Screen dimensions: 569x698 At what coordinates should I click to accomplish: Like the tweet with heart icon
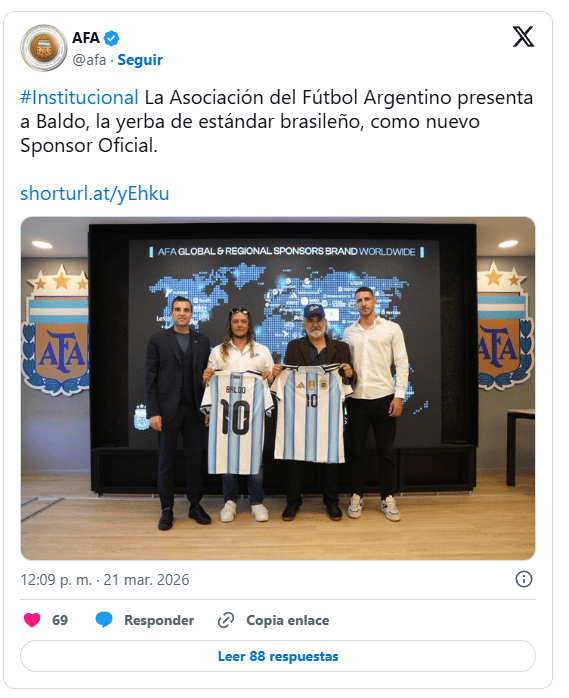[x=32, y=620]
